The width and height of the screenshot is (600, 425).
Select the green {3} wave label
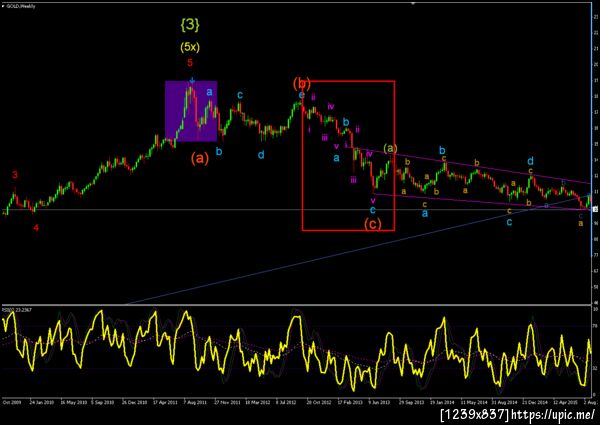coord(190,25)
